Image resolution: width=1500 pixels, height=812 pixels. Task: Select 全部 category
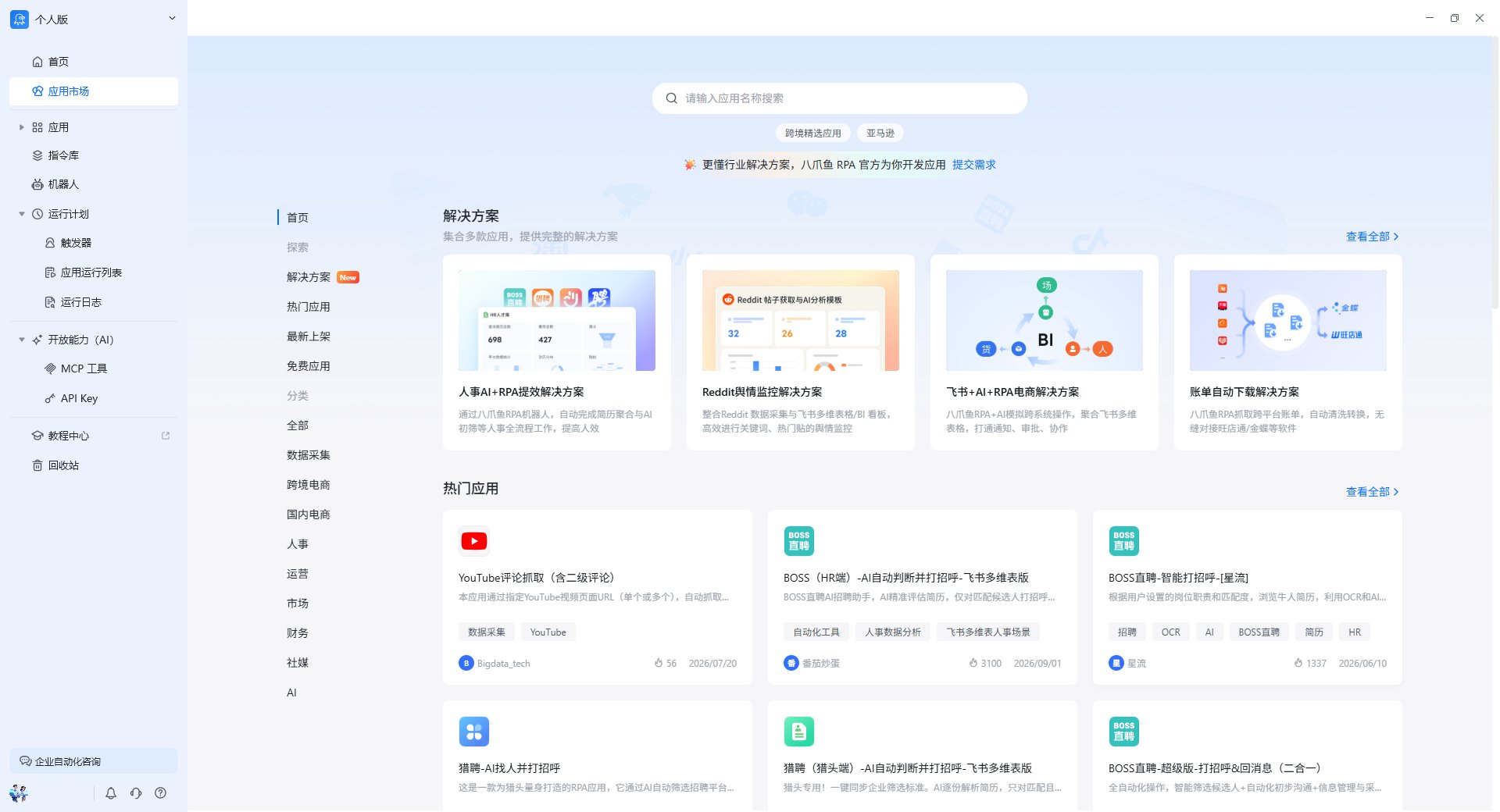(x=298, y=426)
